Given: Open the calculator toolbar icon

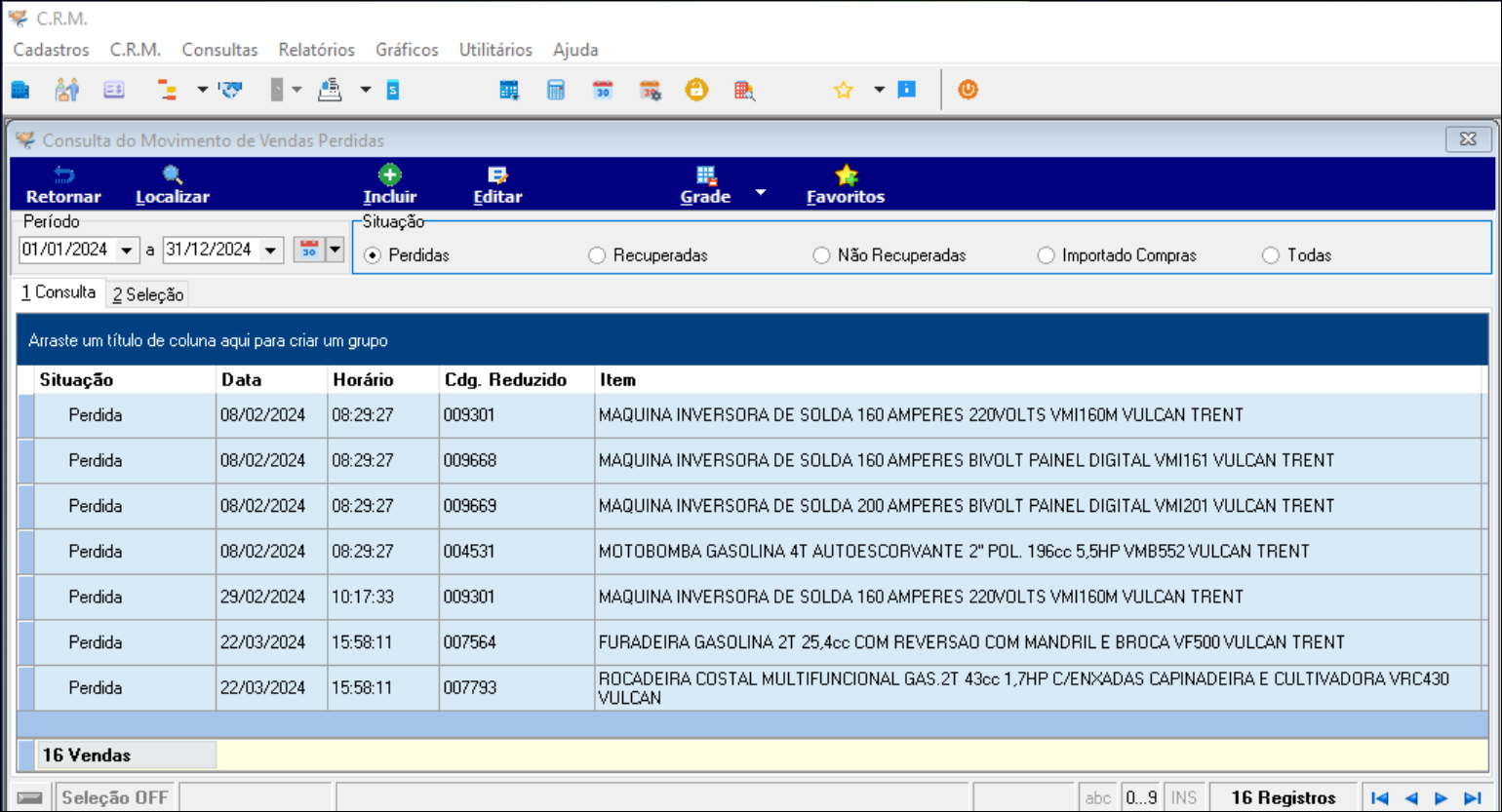Looking at the screenshot, I should coord(556,91).
